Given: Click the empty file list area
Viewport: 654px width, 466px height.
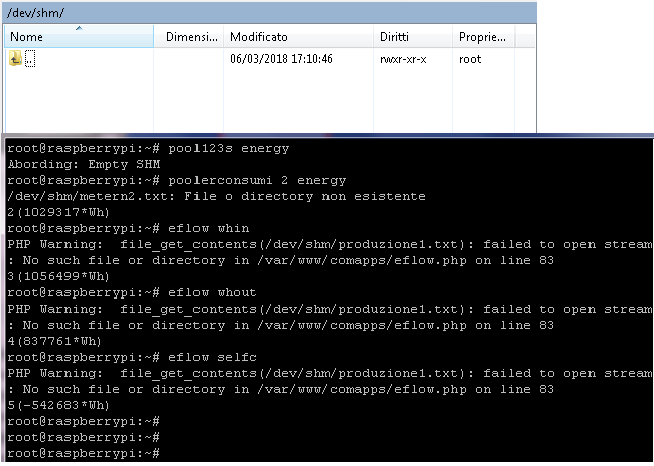Looking at the screenshot, I should pyautogui.click(x=269, y=100).
